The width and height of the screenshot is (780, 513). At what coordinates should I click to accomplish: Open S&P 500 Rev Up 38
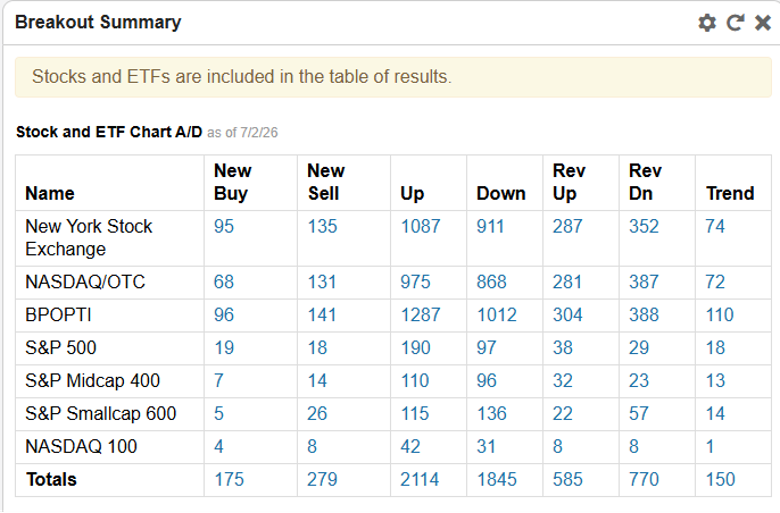(563, 348)
